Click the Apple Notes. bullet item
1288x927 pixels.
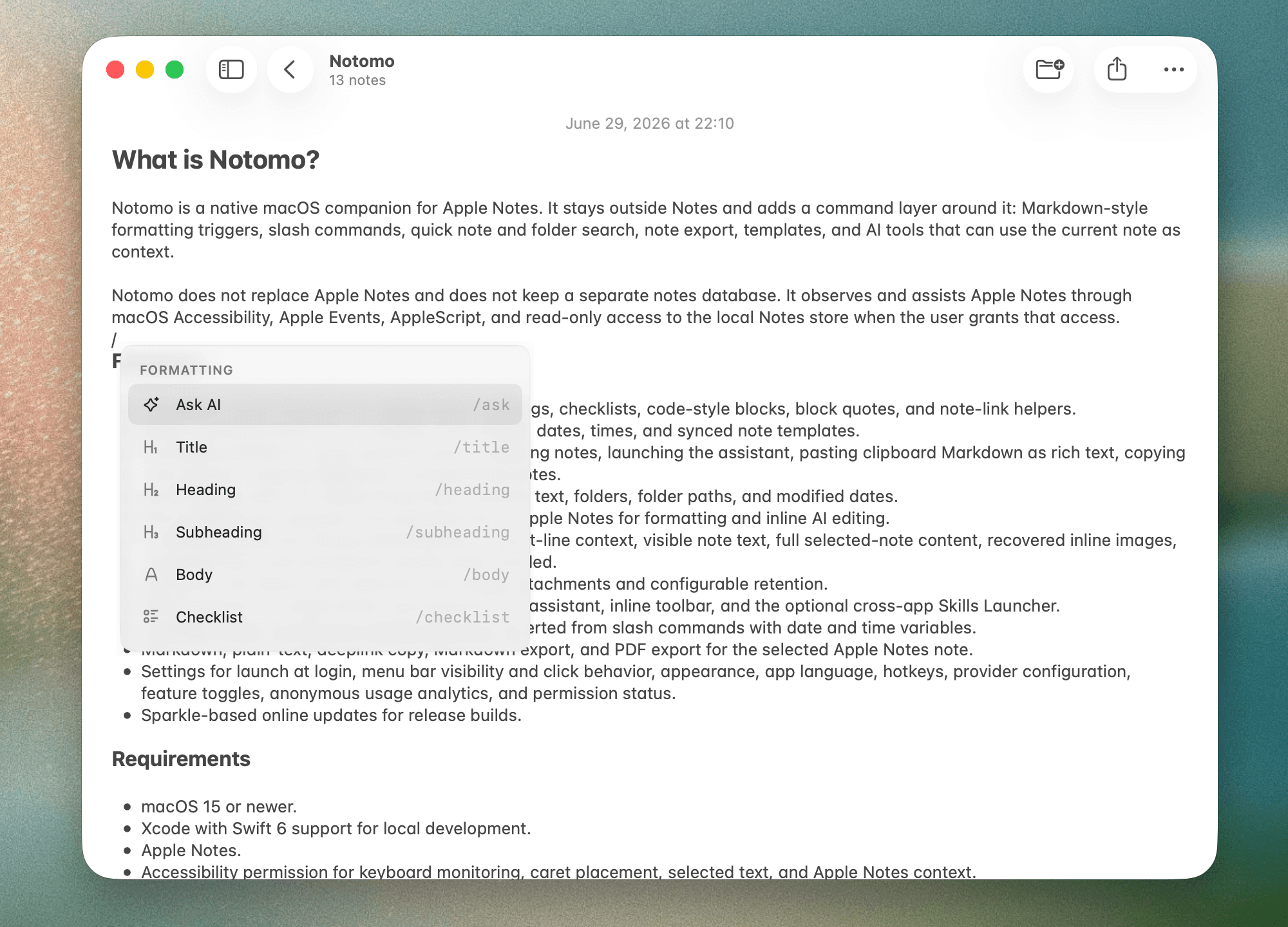191,850
